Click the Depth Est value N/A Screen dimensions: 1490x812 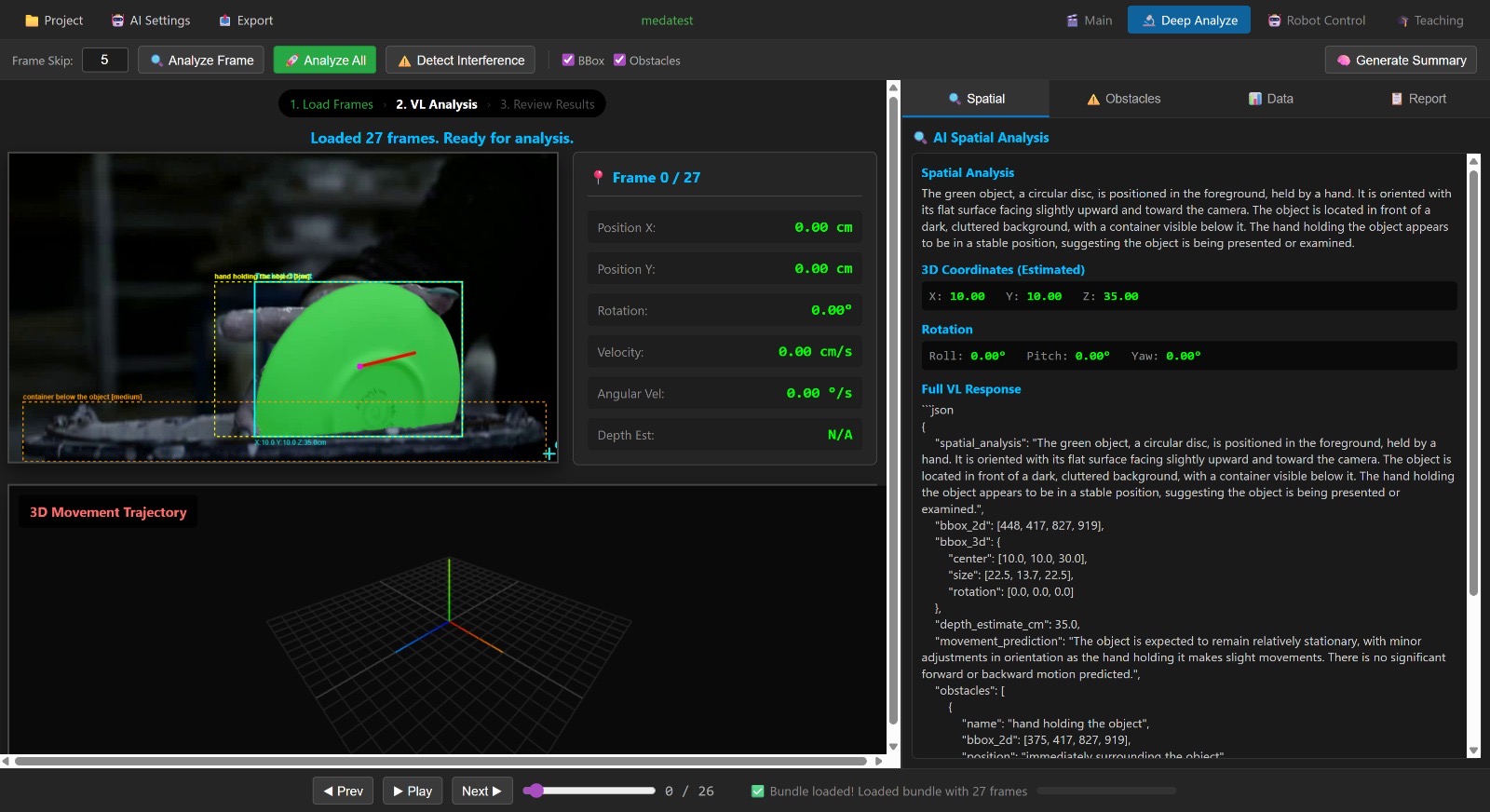(x=840, y=435)
